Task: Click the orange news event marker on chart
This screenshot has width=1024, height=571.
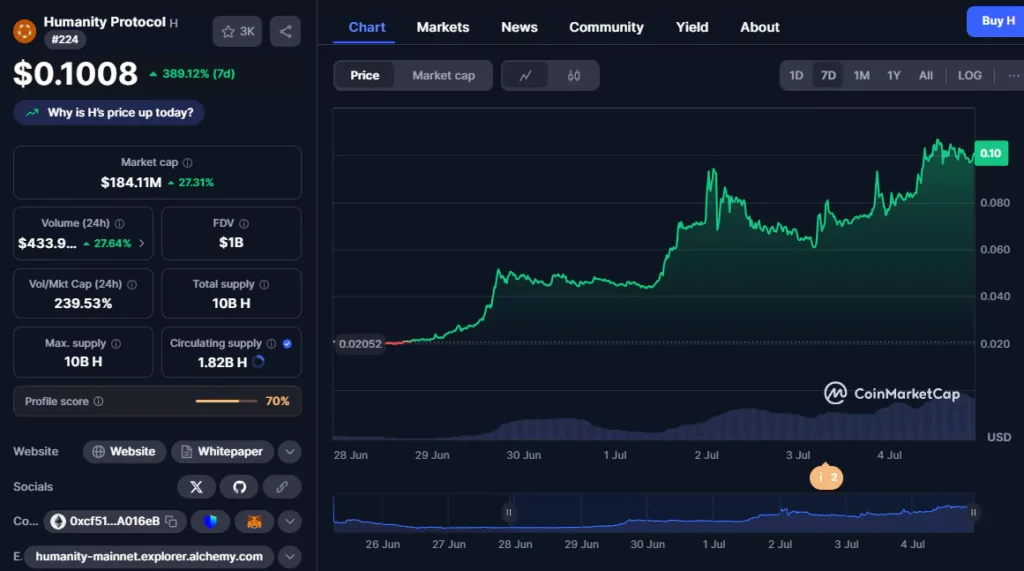Action: point(826,477)
